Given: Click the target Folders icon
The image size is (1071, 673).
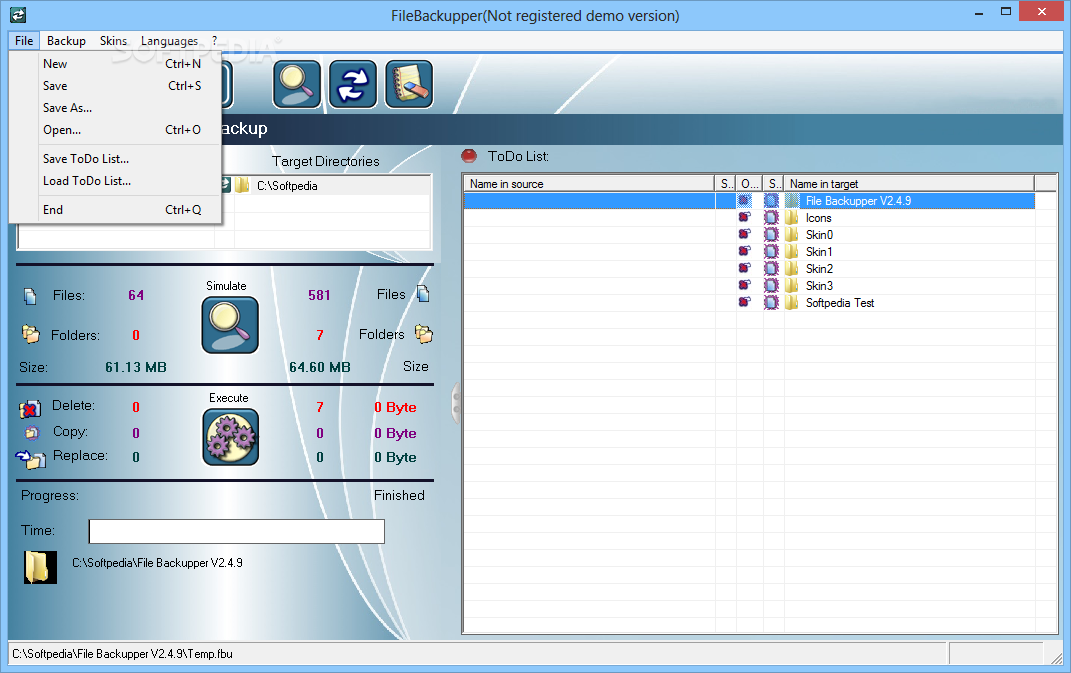Looking at the screenshot, I should point(423,334).
